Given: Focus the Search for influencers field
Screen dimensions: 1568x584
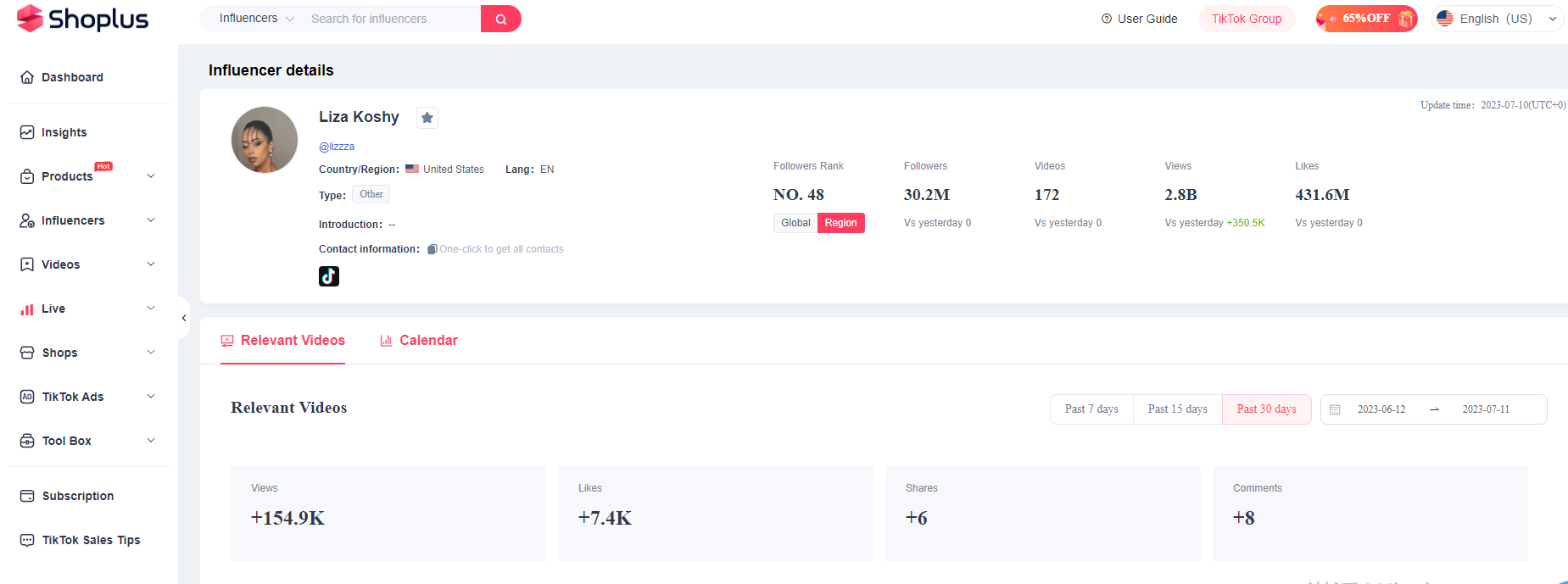Looking at the screenshot, I should coord(392,19).
